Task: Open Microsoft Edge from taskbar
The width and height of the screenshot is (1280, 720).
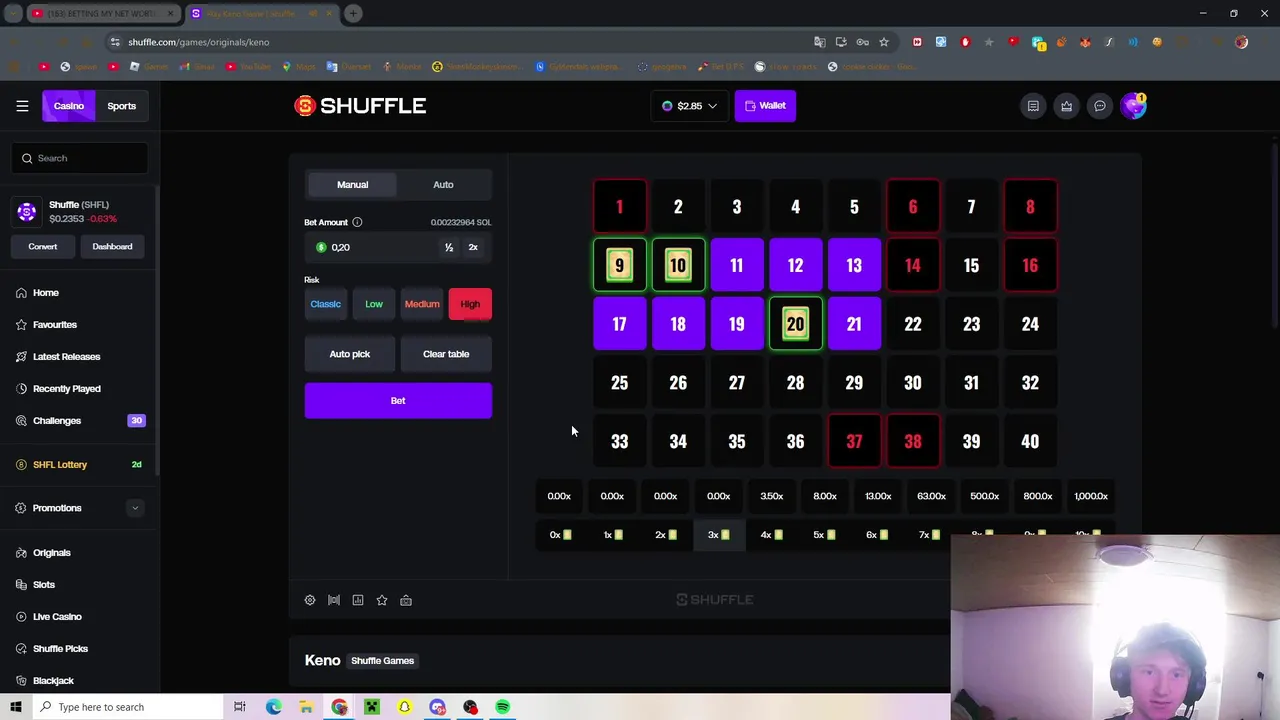Action: [x=273, y=707]
